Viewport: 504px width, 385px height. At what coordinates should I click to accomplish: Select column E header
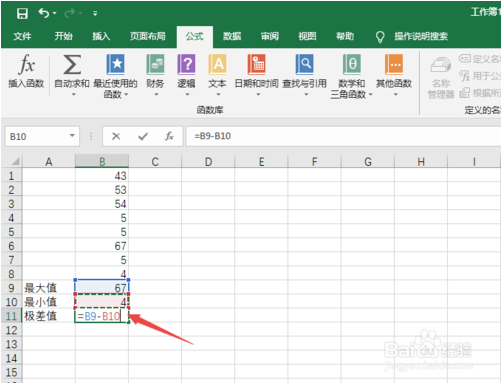tap(261, 162)
